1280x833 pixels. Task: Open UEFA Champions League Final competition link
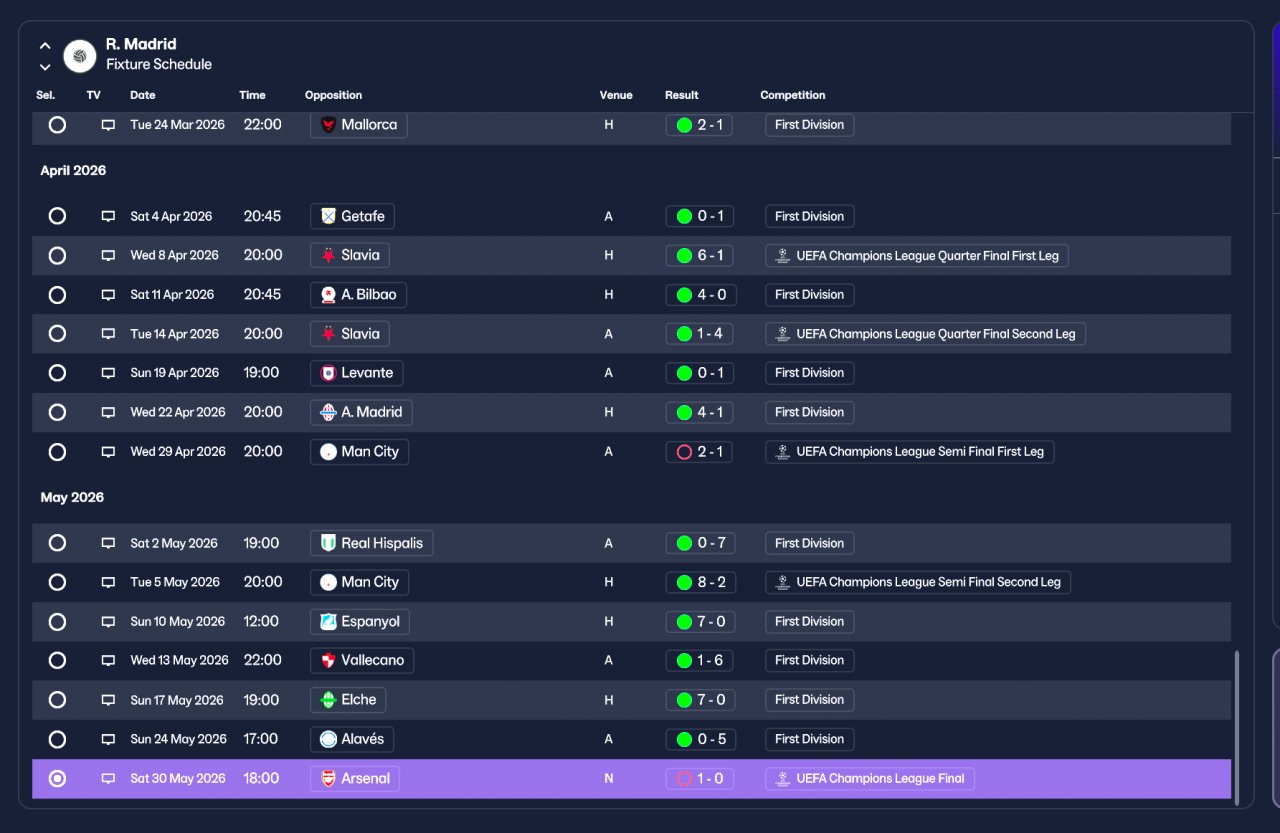click(x=870, y=779)
